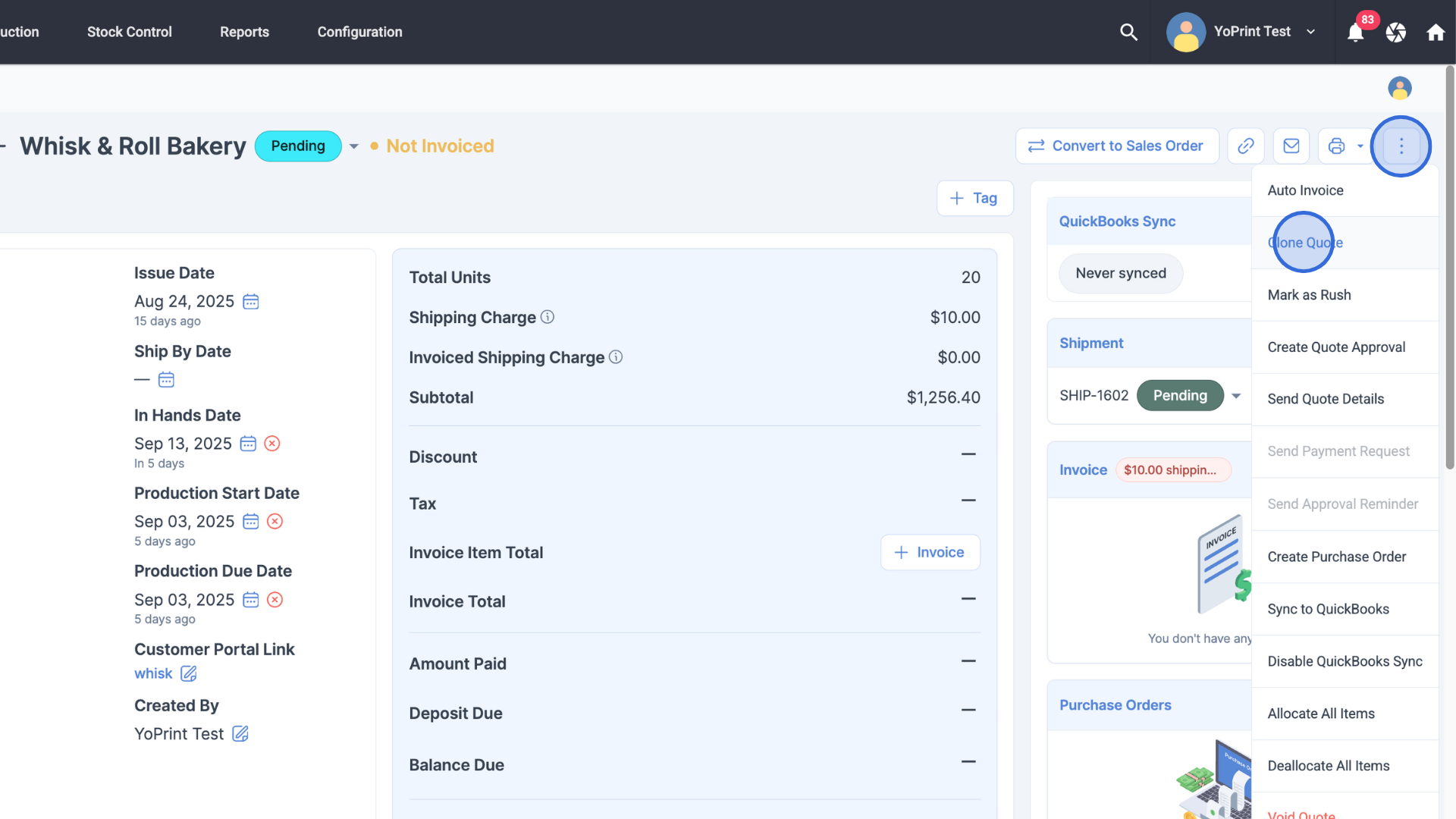
Task: Click the page vertical scrollbar
Action: [1449, 265]
